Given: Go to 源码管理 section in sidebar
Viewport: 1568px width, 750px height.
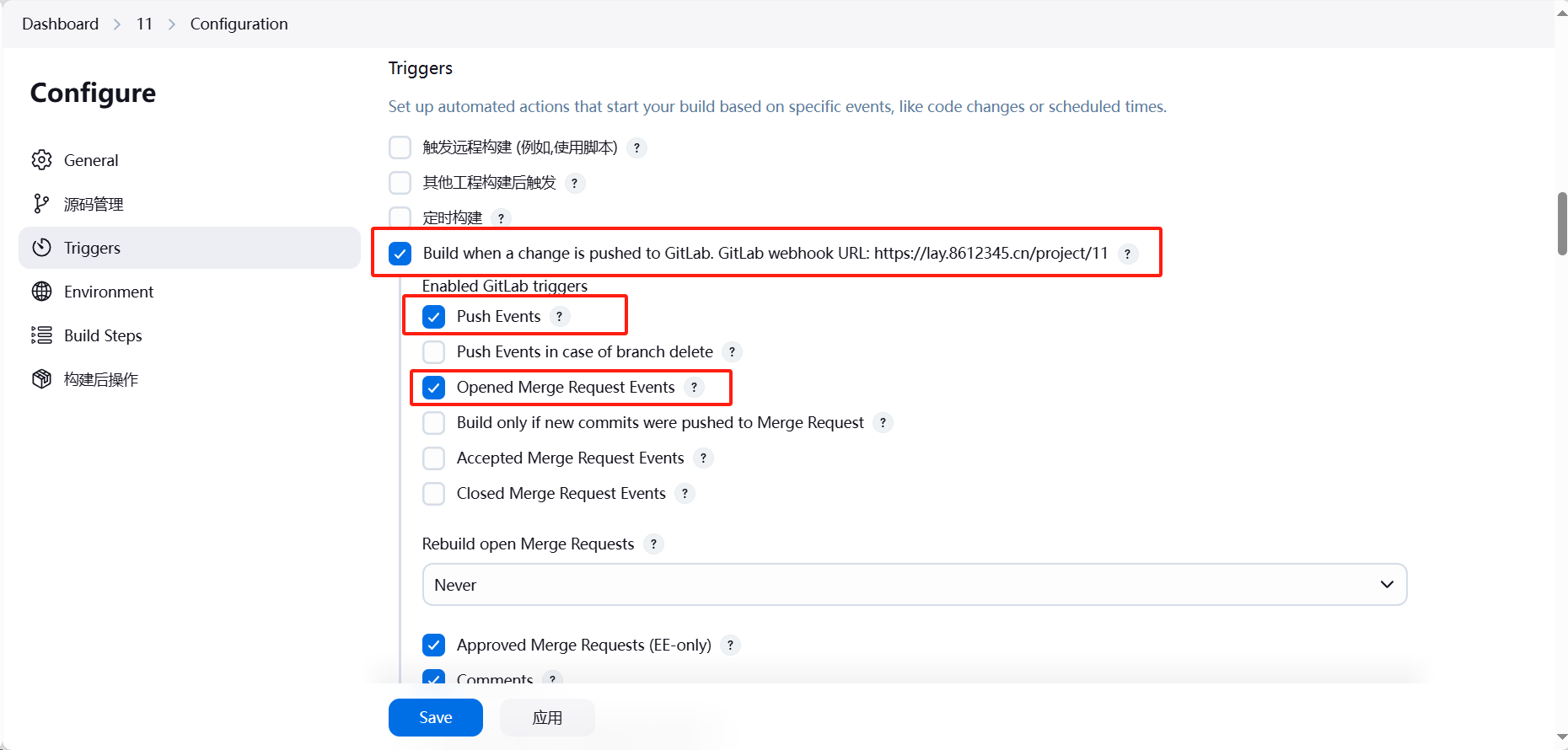Looking at the screenshot, I should tap(190, 204).
